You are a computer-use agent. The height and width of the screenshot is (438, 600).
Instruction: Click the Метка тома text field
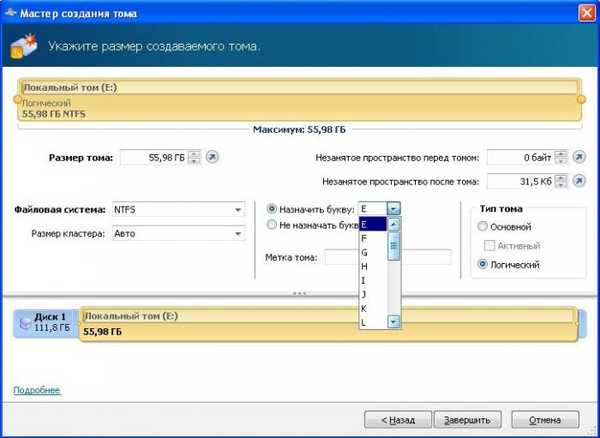click(388, 257)
